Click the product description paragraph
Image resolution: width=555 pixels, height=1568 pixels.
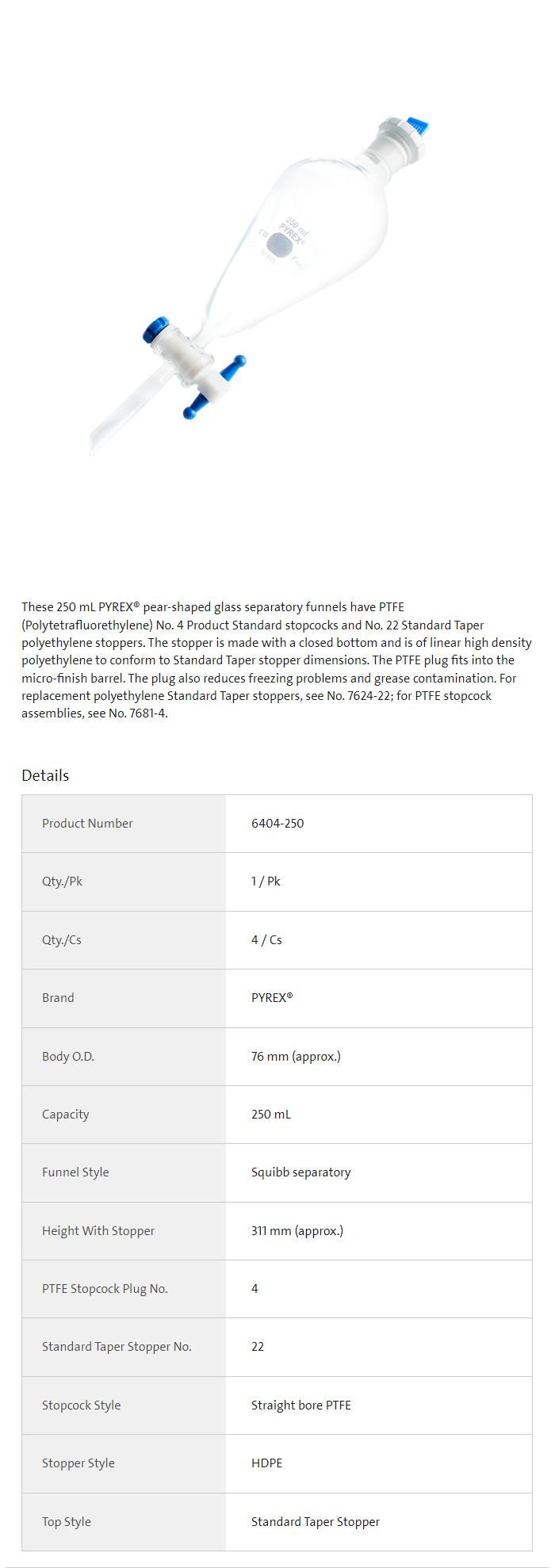click(276, 660)
